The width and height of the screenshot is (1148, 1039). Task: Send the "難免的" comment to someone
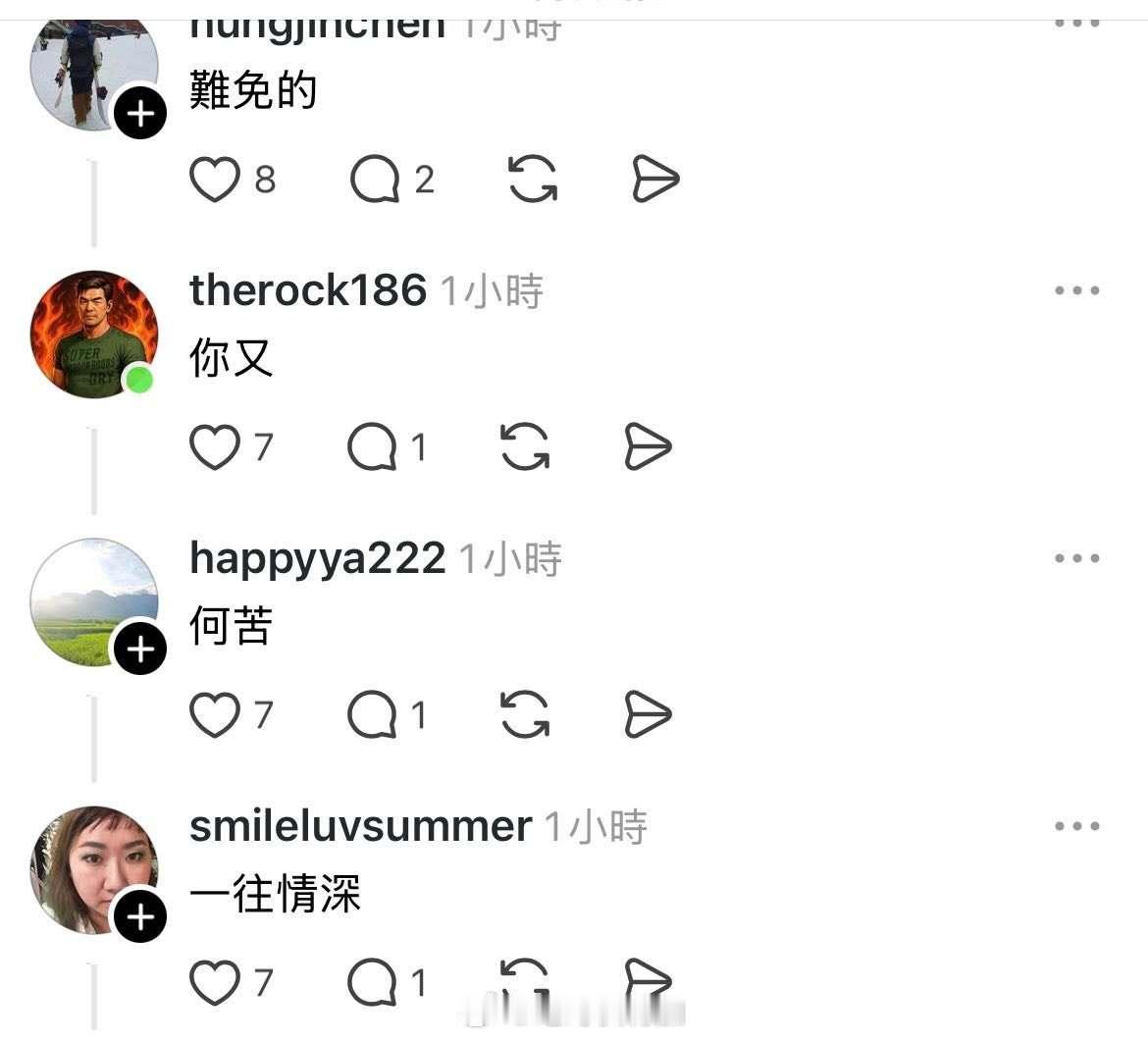pyautogui.click(x=655, y=179)
